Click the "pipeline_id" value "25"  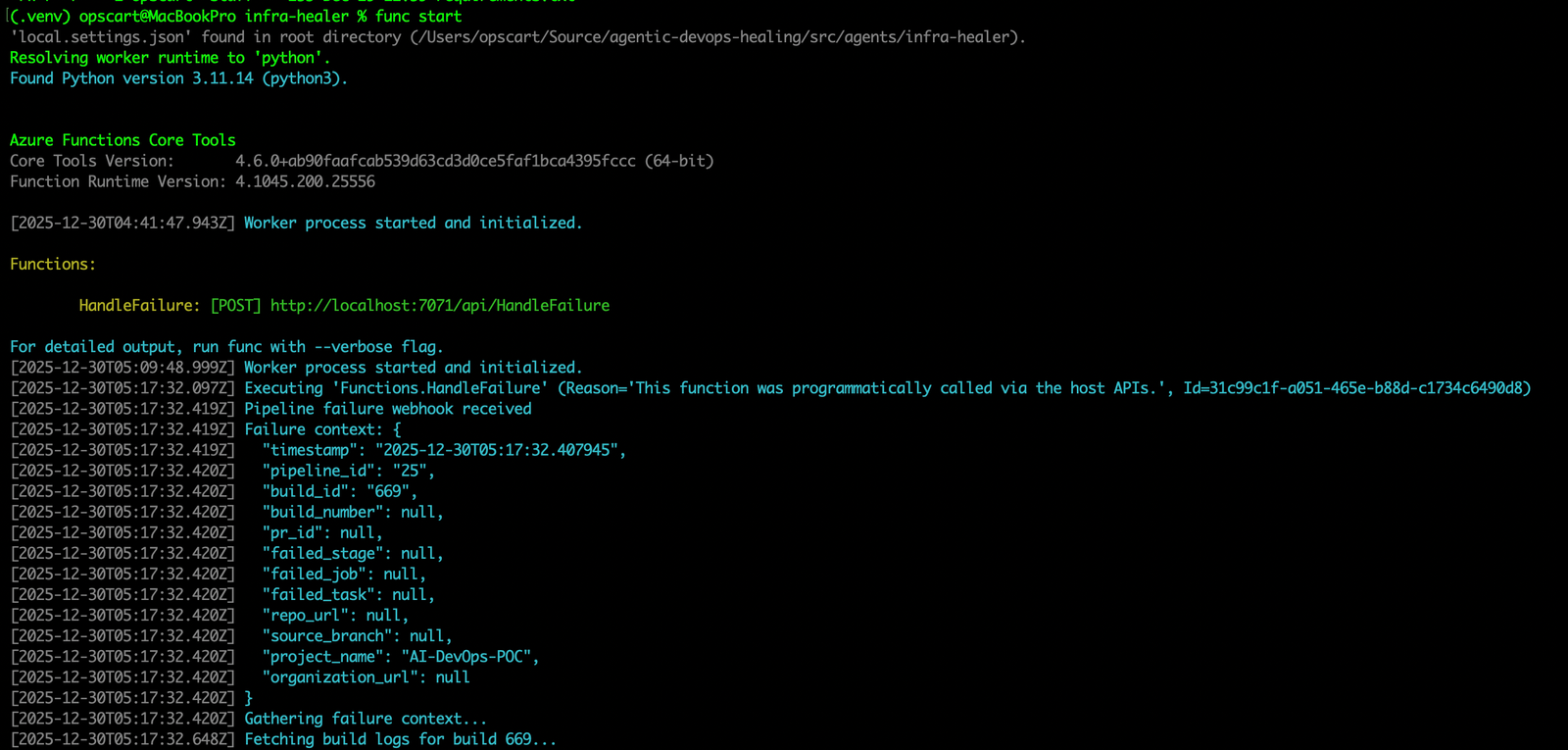pyautogui.click(x=410, y=471)
